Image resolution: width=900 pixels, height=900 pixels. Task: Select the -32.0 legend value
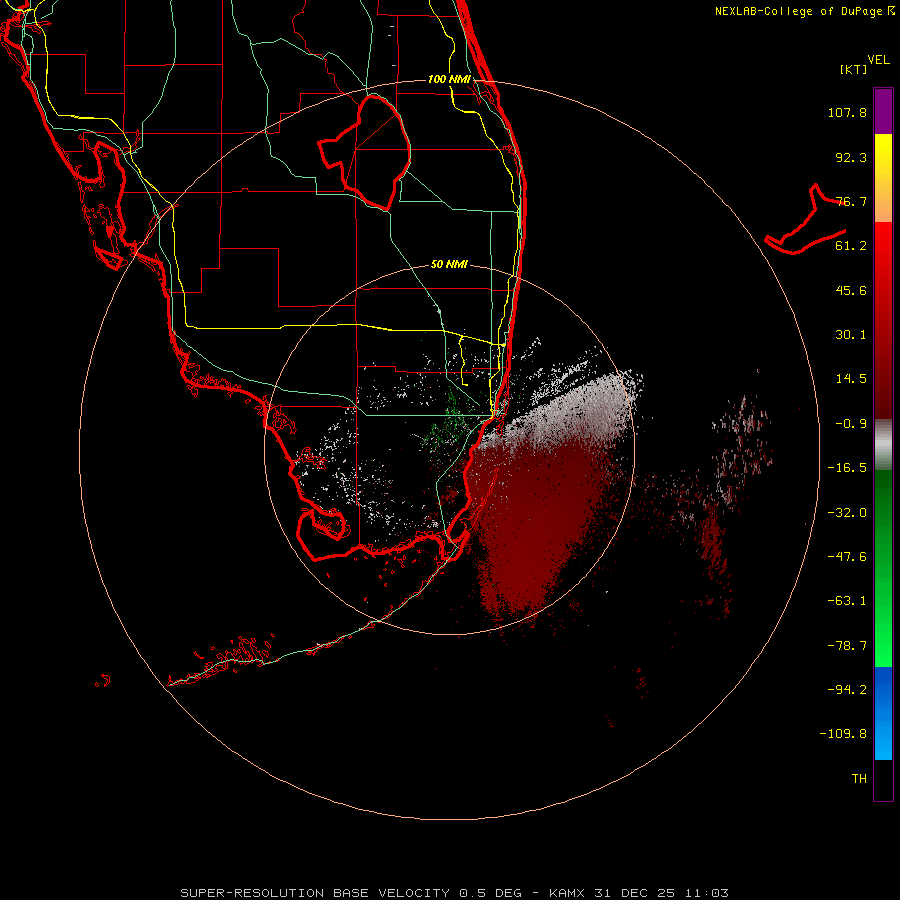(847, 513)
